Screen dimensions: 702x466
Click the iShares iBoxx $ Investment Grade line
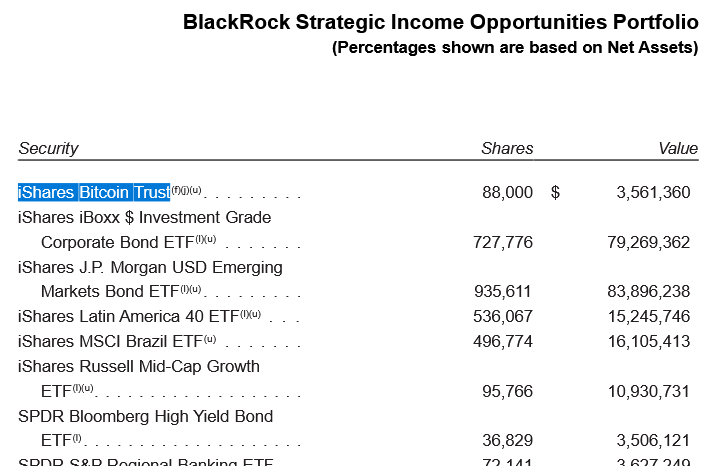click(145, 217)
